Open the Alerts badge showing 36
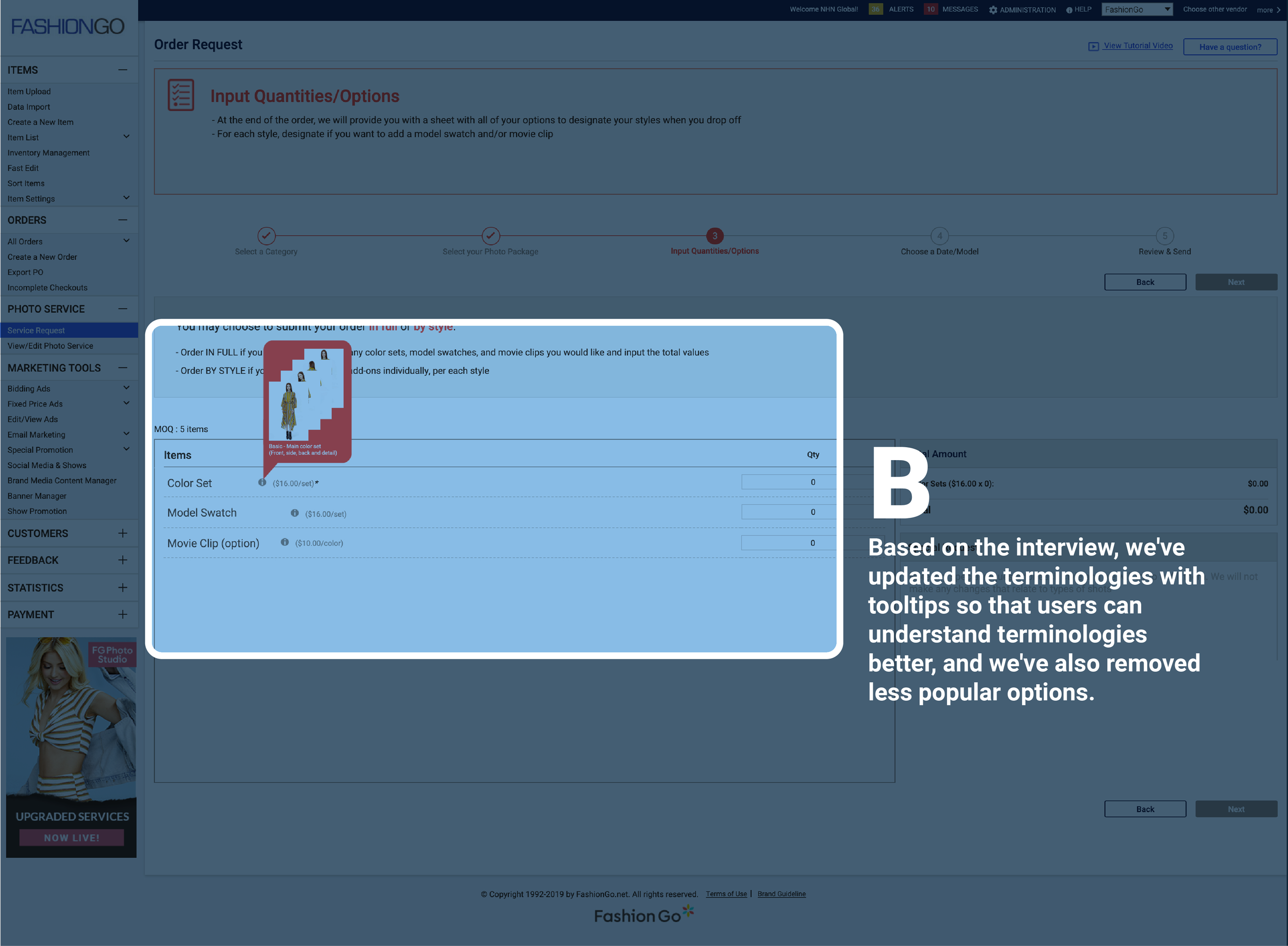Viewport: 1288px width, 946px height. (875, 9)
